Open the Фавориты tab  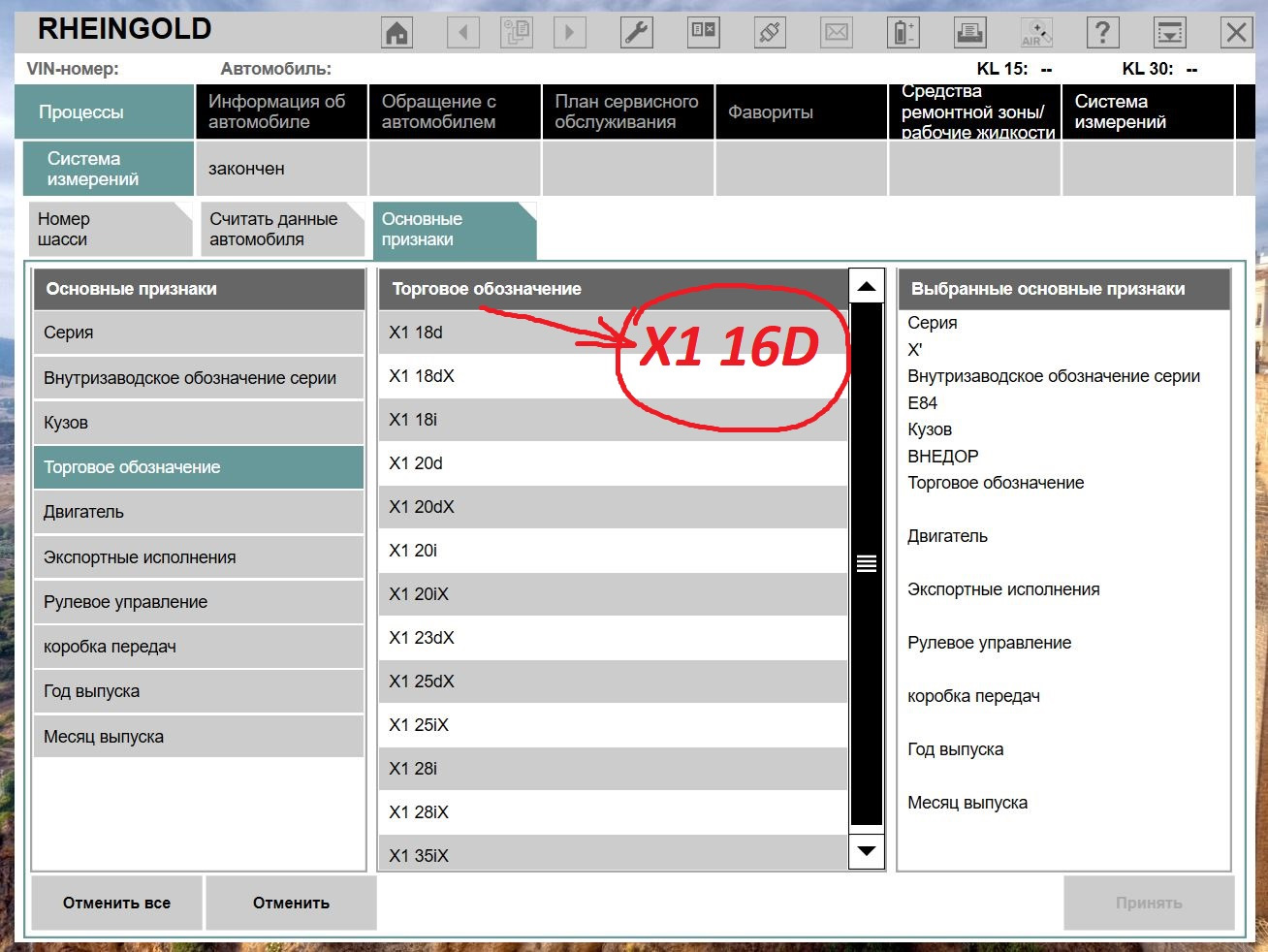tap(802, 111)
